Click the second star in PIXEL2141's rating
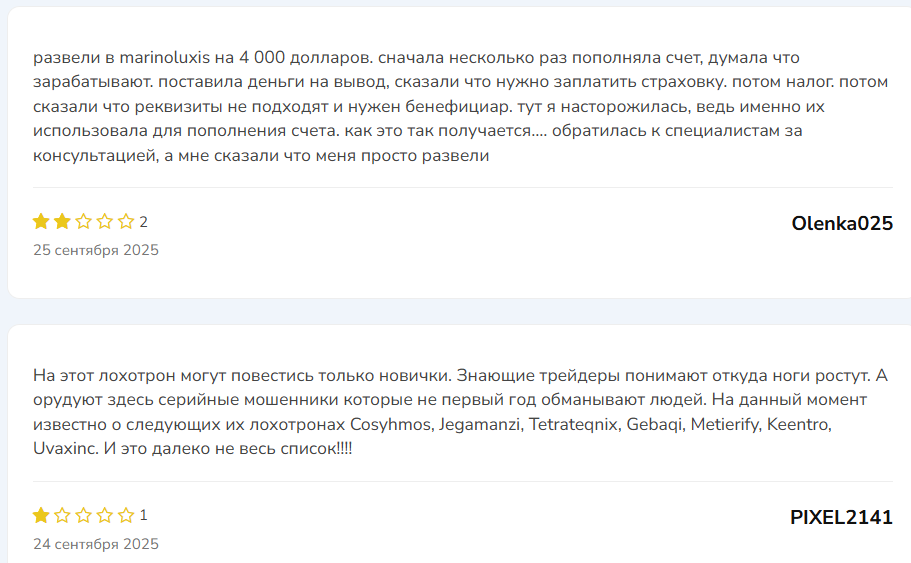911x563 pixels. [62, 515]
